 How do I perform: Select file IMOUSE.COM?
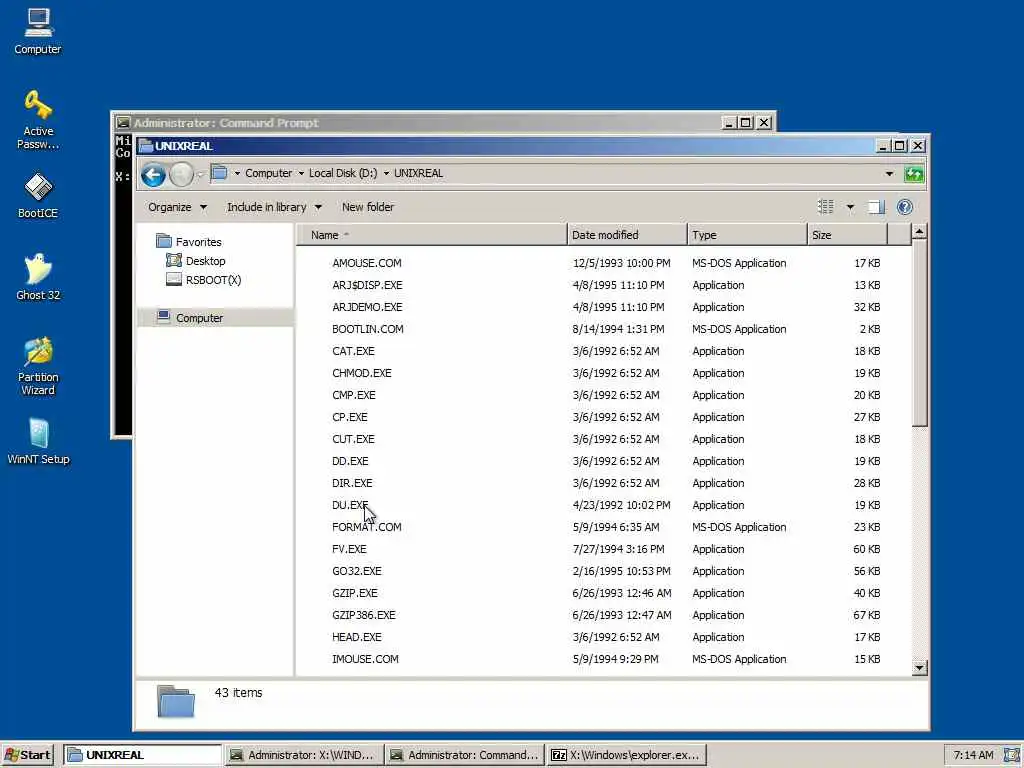(365, 660)
